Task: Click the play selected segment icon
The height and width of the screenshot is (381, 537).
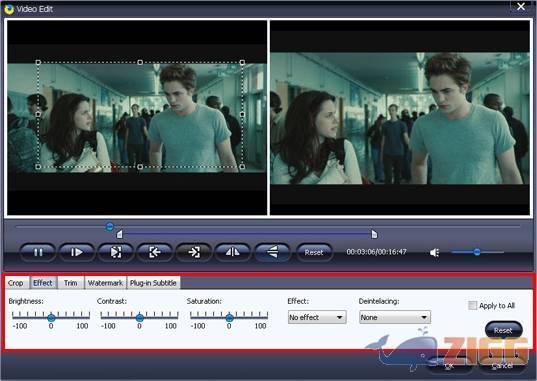Action: pos(116,253)
